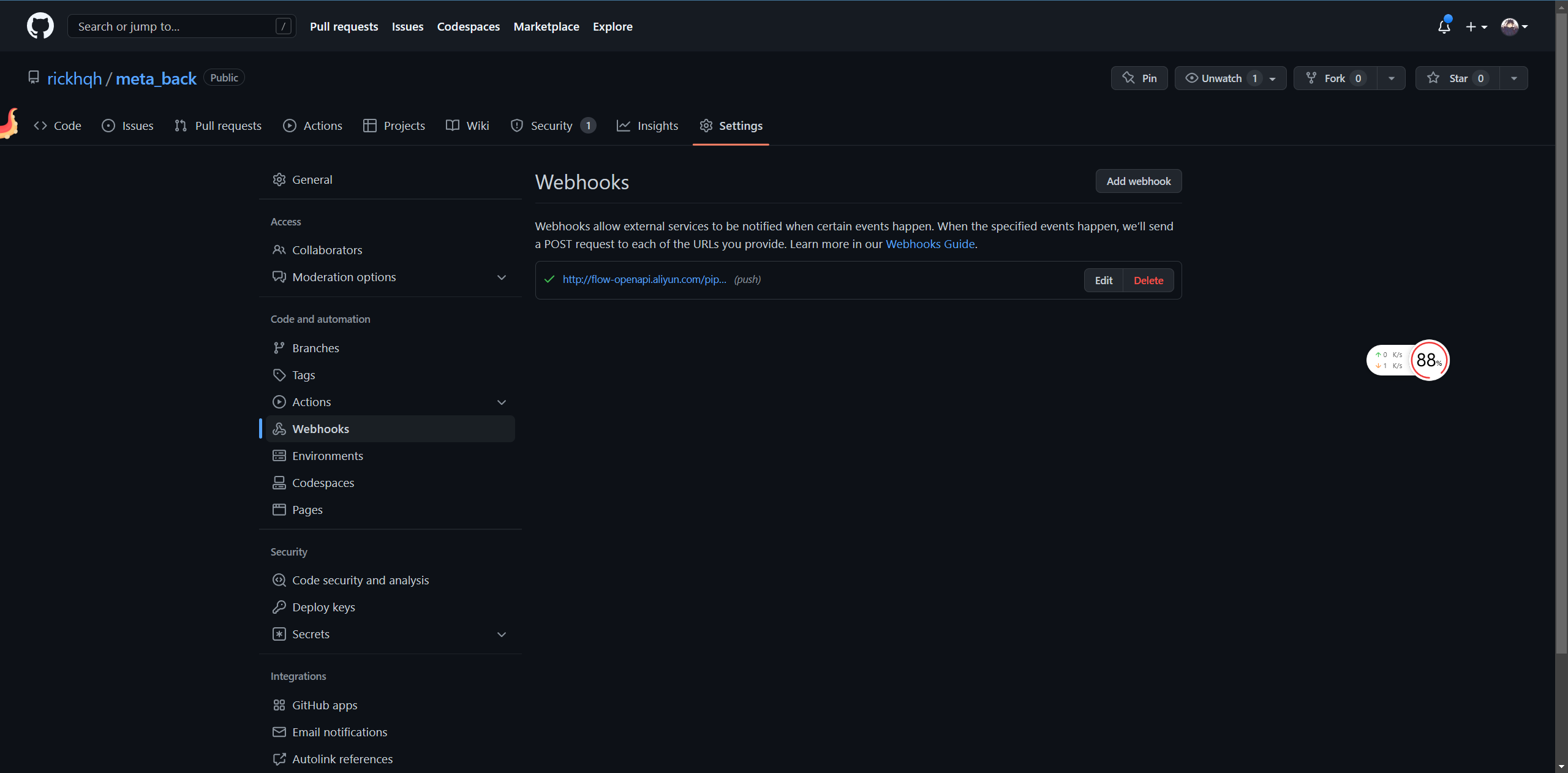1568x773 pixels.
Task: Click the sidebar Actions play icon
Action: 279,402
